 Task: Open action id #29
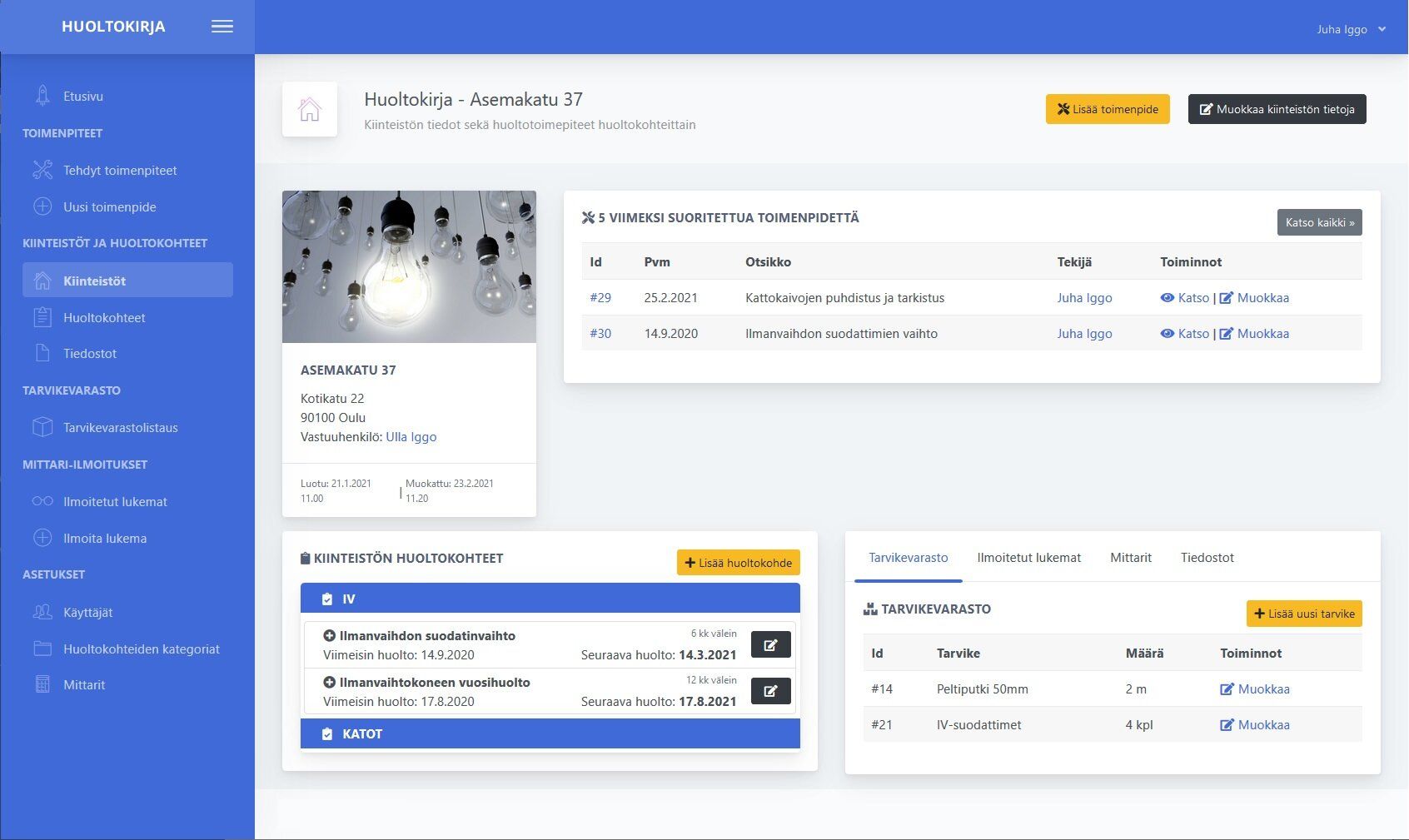(600, 298)
